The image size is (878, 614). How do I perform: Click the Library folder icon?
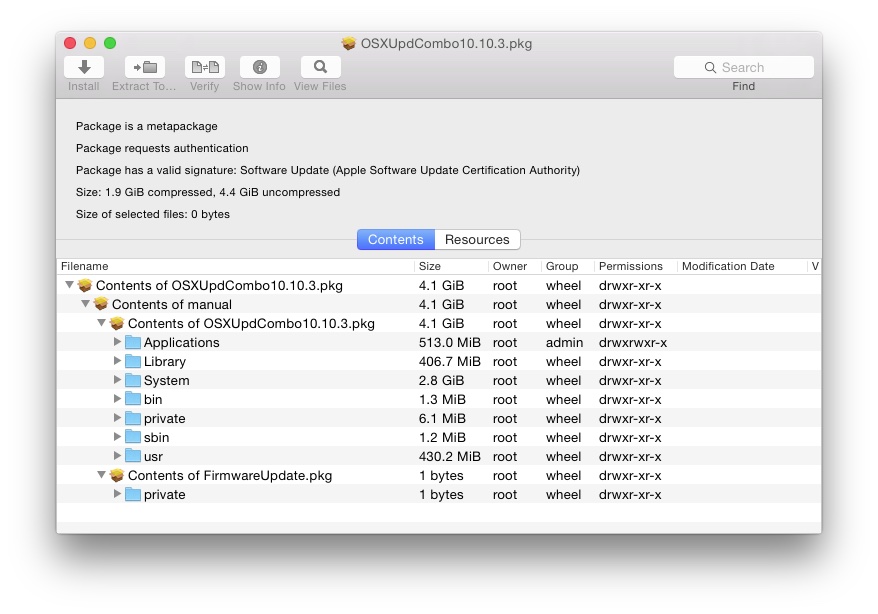(x=133, y=362)
